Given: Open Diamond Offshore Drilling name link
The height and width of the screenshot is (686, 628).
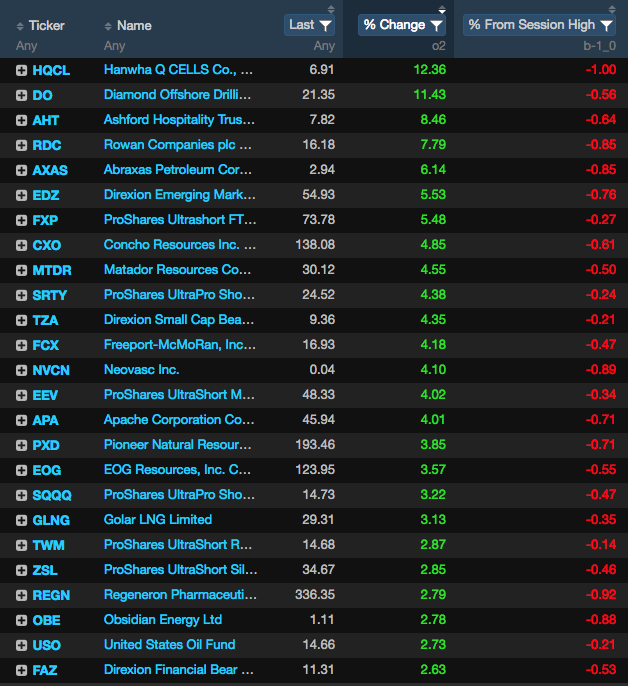Looking at the screenshot, I should [177, 94].
